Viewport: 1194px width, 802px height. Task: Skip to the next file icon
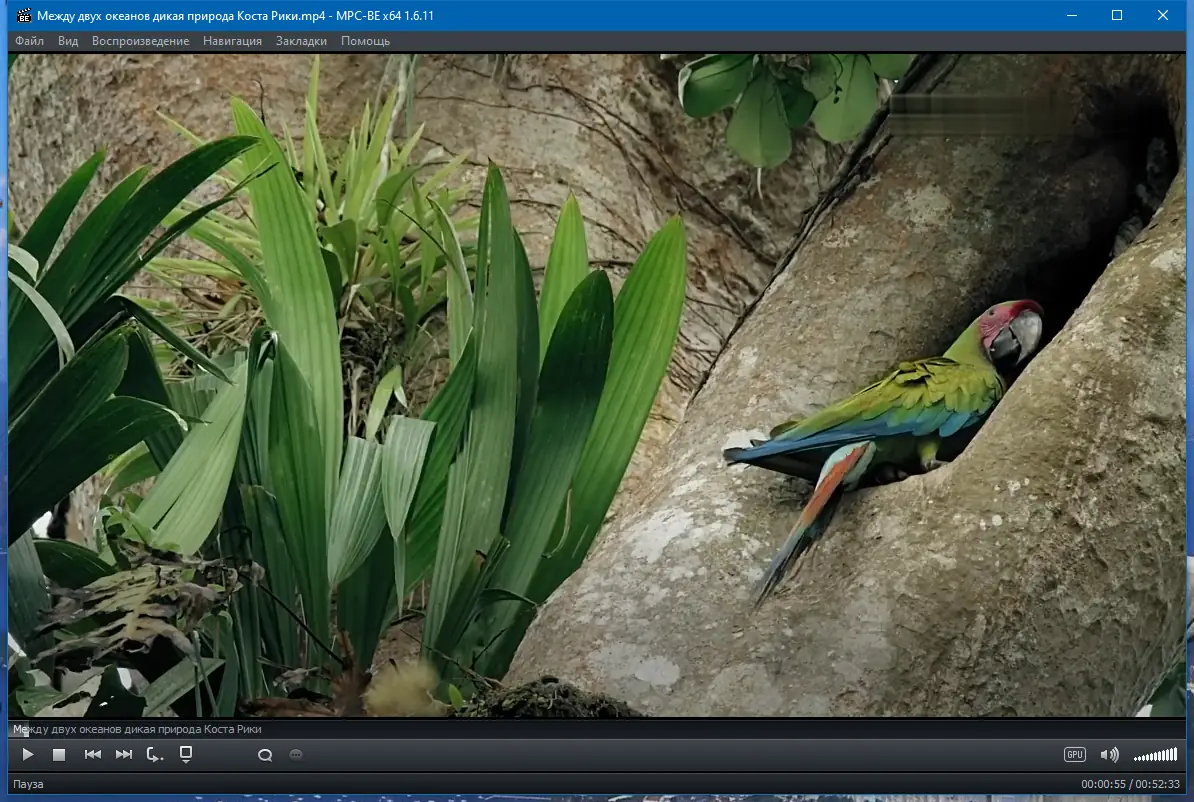[x=123, y=755]
